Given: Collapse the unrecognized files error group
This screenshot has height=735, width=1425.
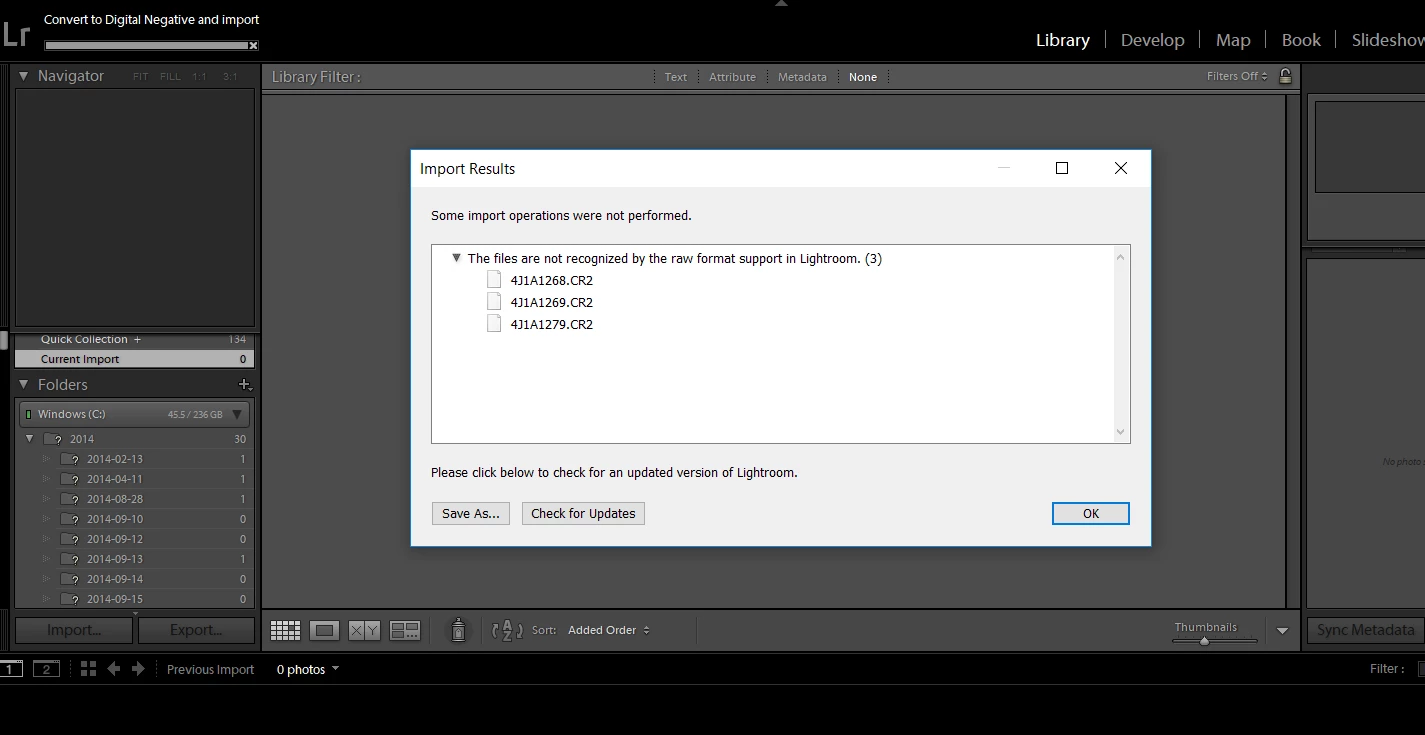Looking at the screenshot, I should (456, 258).
